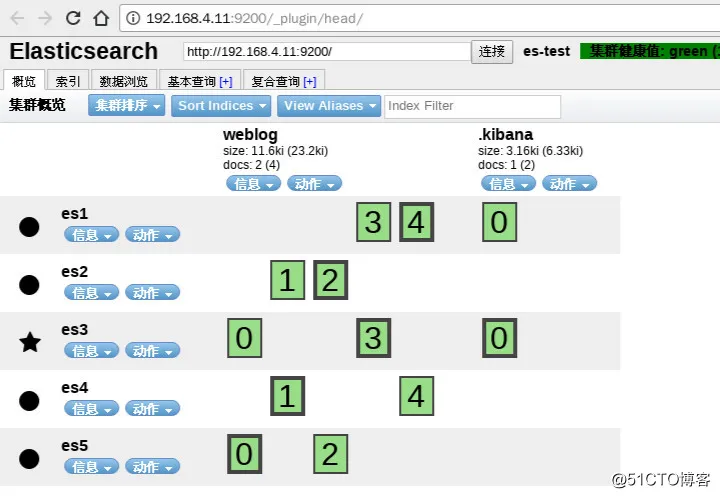720x498 pixels.
Task: Add new 基本查询 tab with [+]
Action: click(x=226, y=82)
